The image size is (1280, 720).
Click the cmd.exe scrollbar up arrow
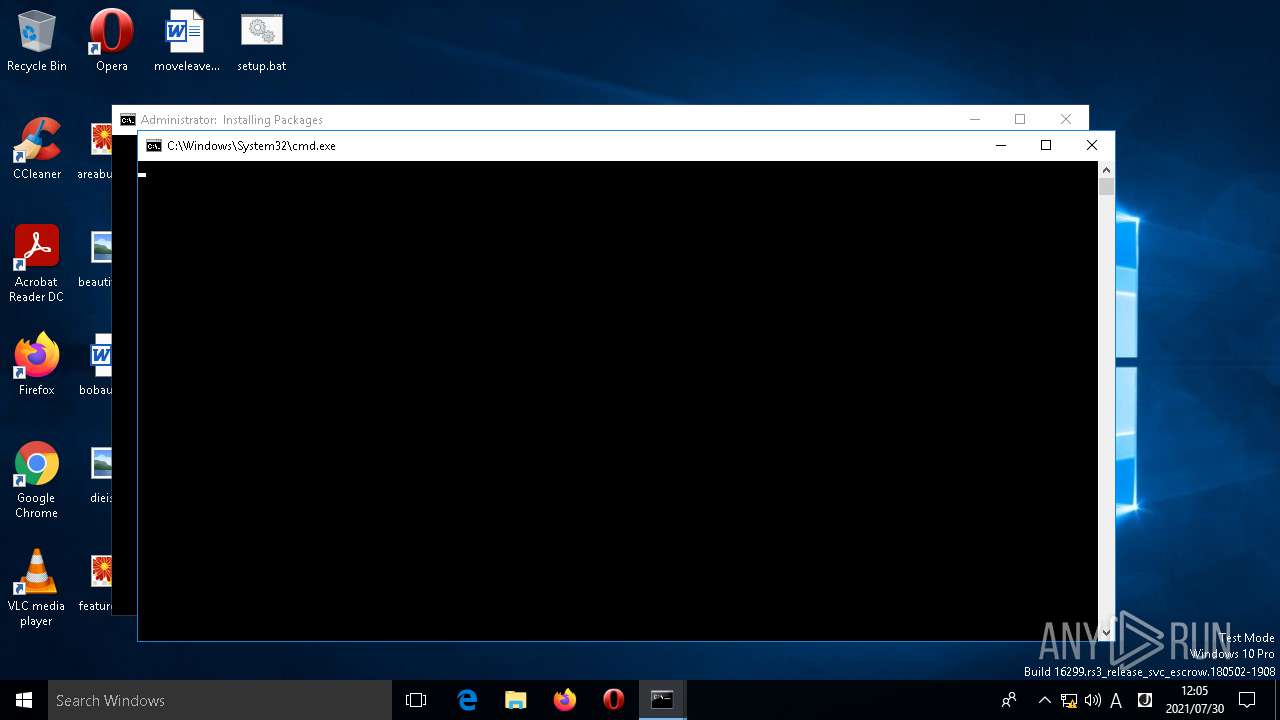pos(1106,170)
